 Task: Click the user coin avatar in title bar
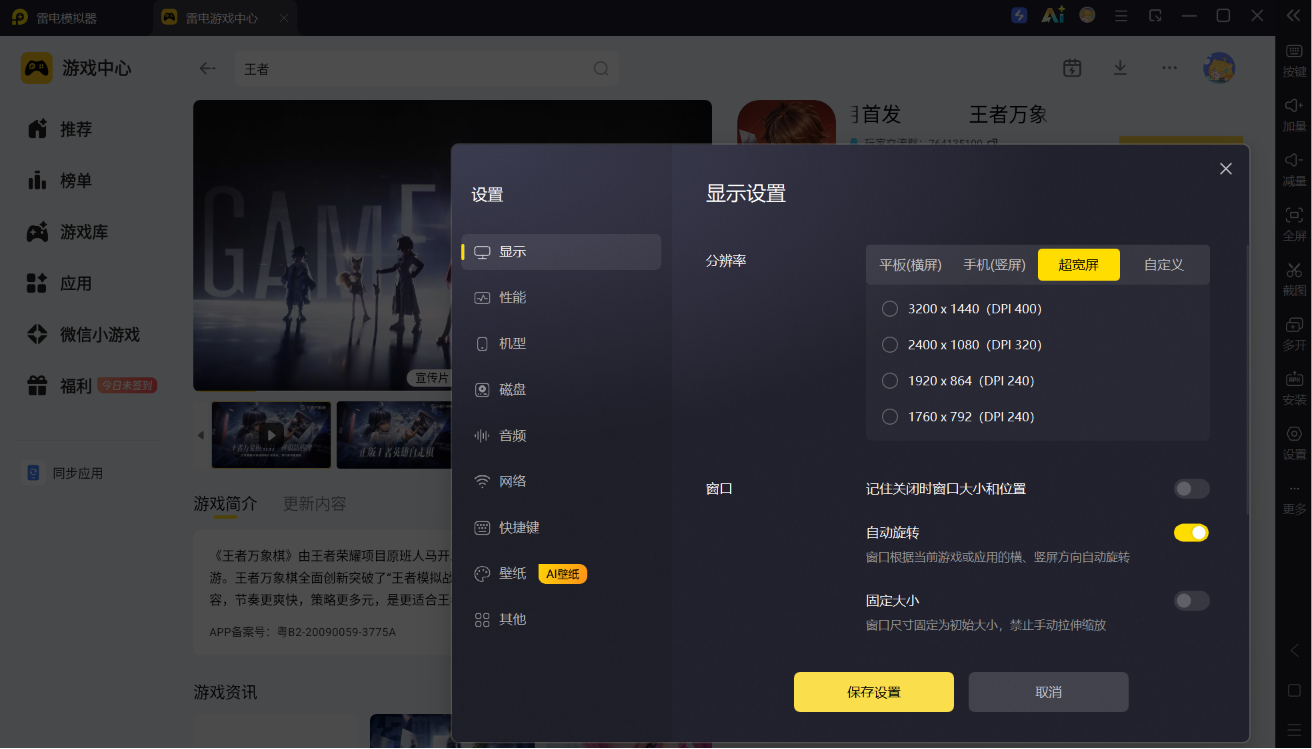(x=1087, y=16)
